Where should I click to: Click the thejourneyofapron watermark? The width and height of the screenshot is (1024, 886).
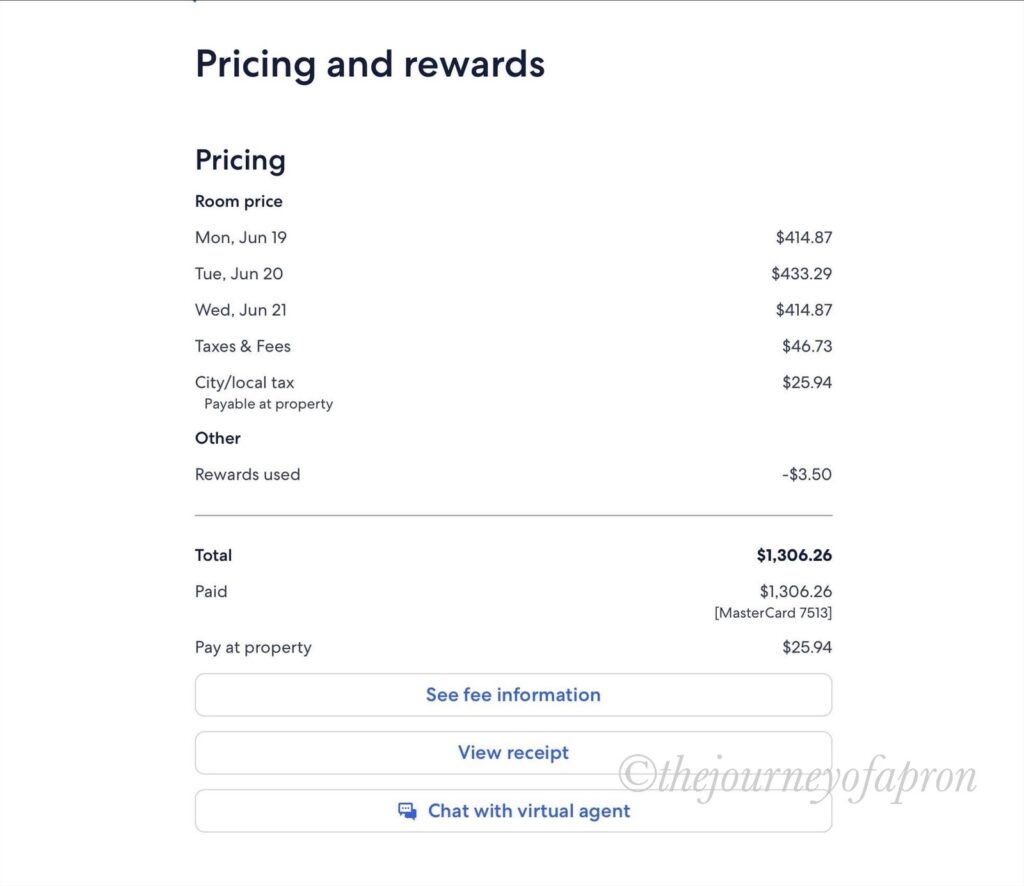tap(797, 777)
